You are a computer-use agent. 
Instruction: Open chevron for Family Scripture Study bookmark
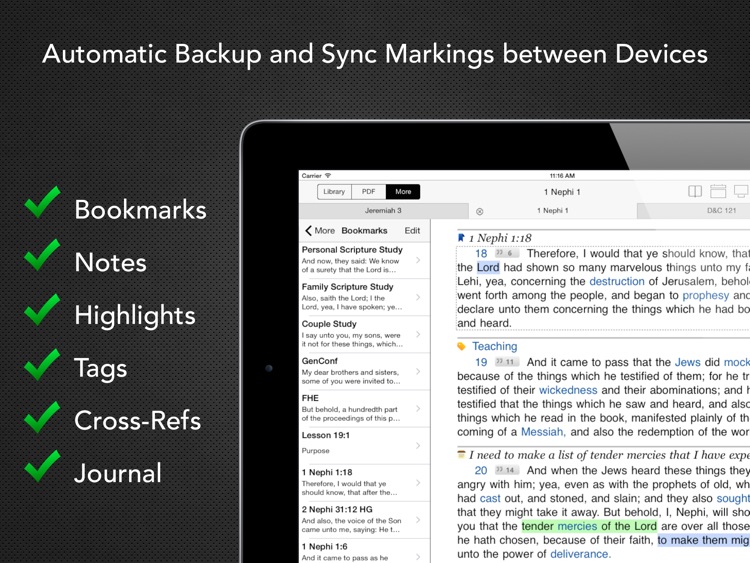418,298
